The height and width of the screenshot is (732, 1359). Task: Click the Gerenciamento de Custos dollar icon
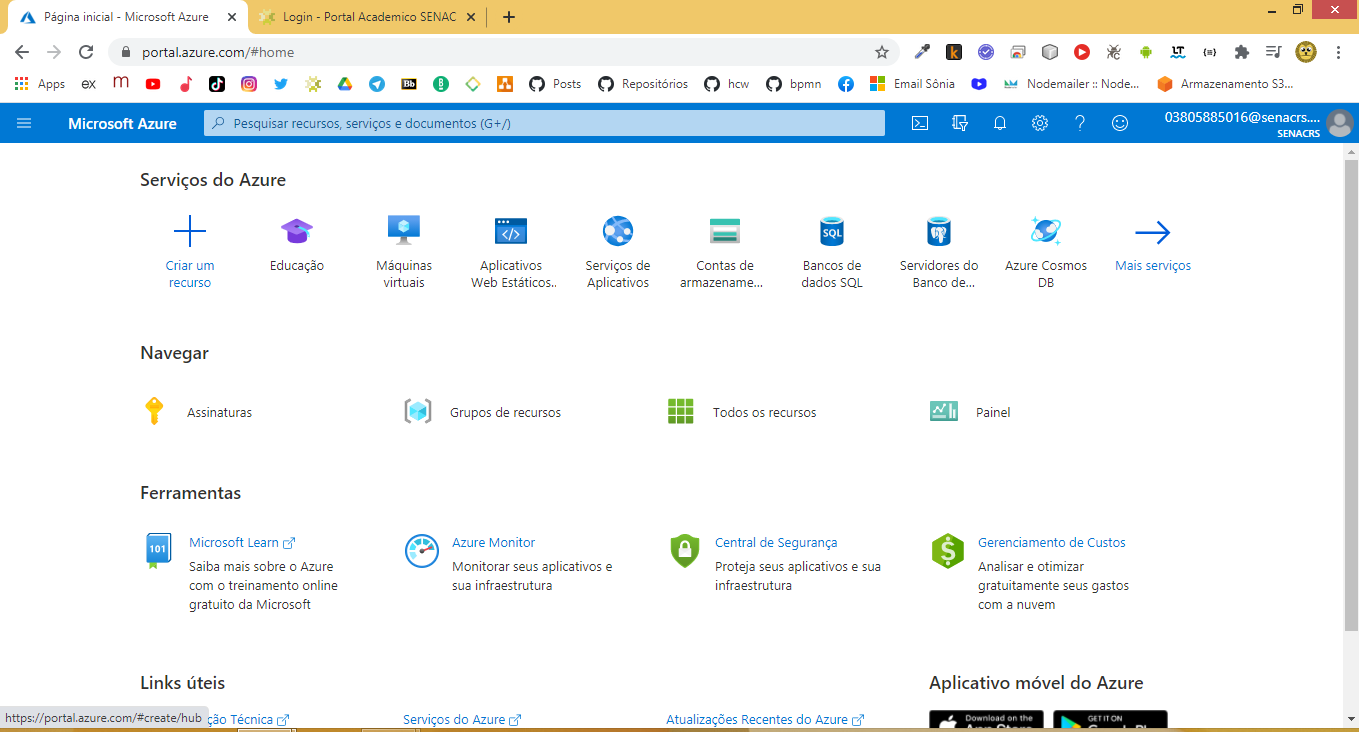click(947, 551)
